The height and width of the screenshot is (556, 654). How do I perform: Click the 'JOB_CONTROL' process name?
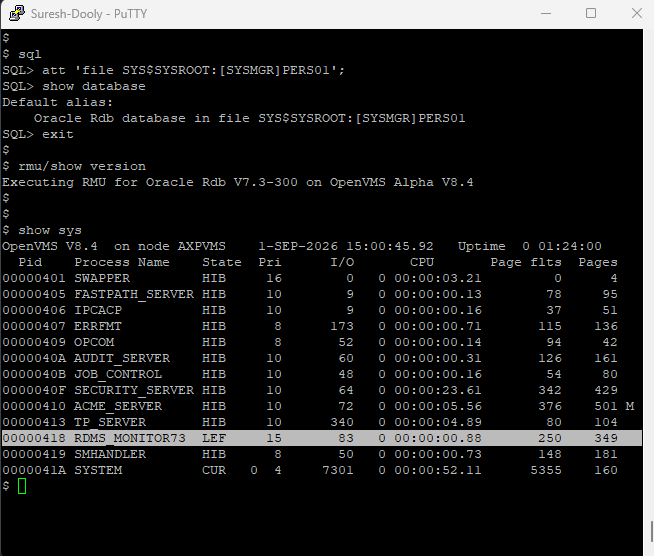[118, 374]
